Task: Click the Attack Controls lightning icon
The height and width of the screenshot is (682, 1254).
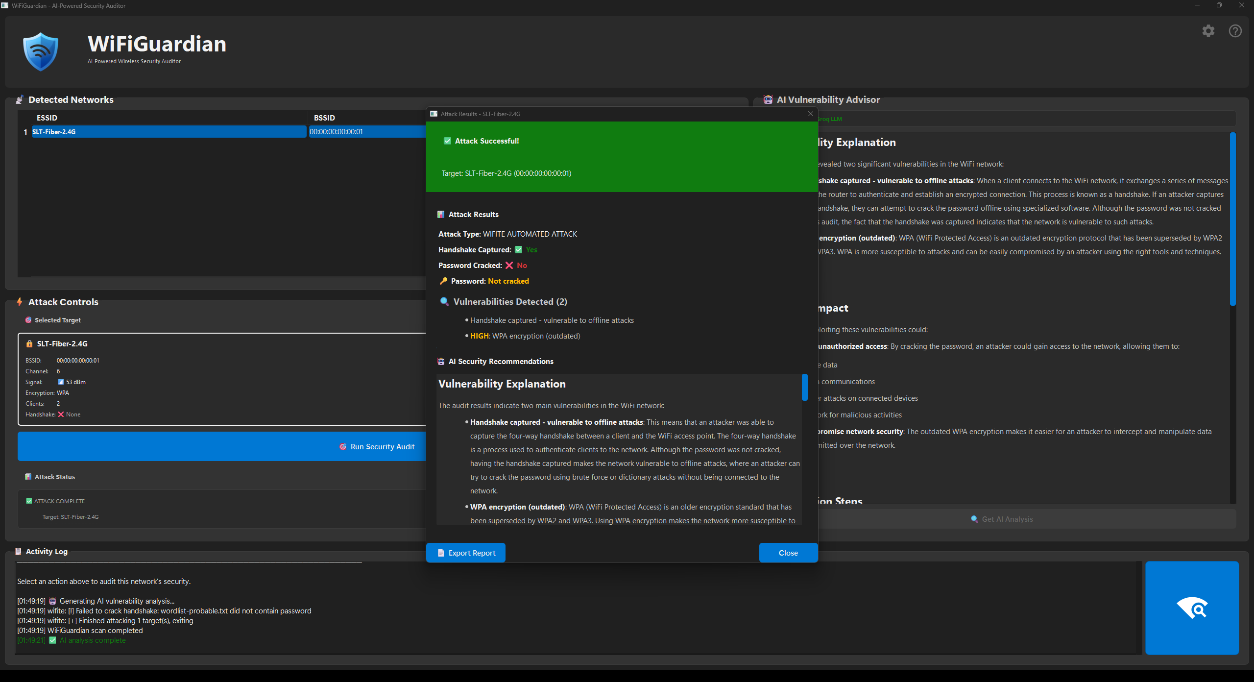Action: tap(20, 302)
